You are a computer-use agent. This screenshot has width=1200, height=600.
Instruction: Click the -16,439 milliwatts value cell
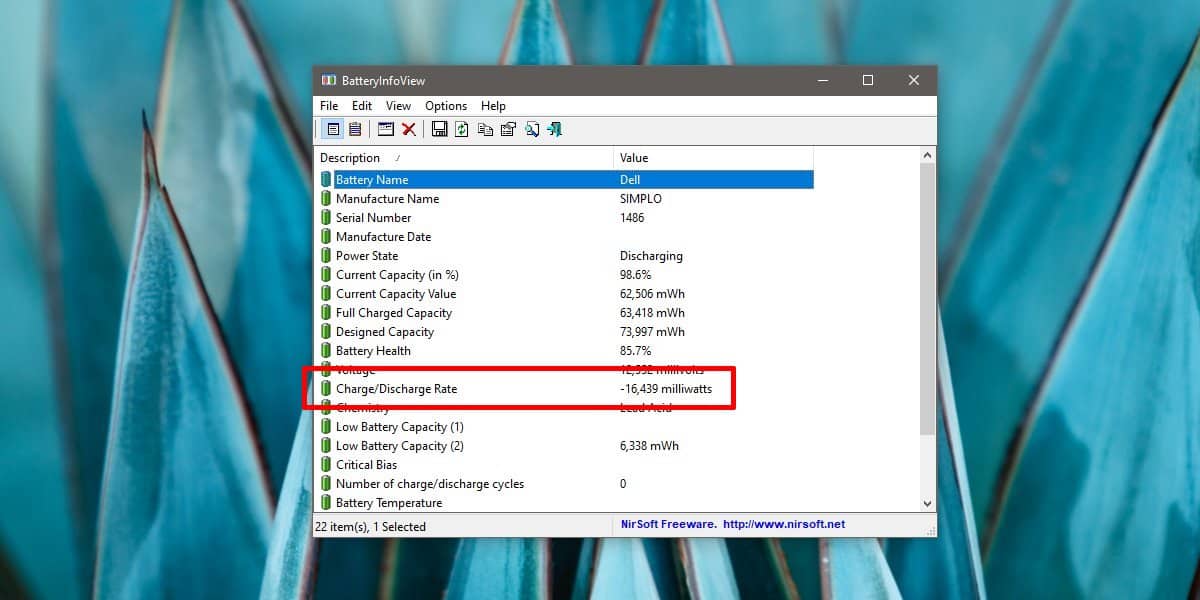tap(666, 389)
